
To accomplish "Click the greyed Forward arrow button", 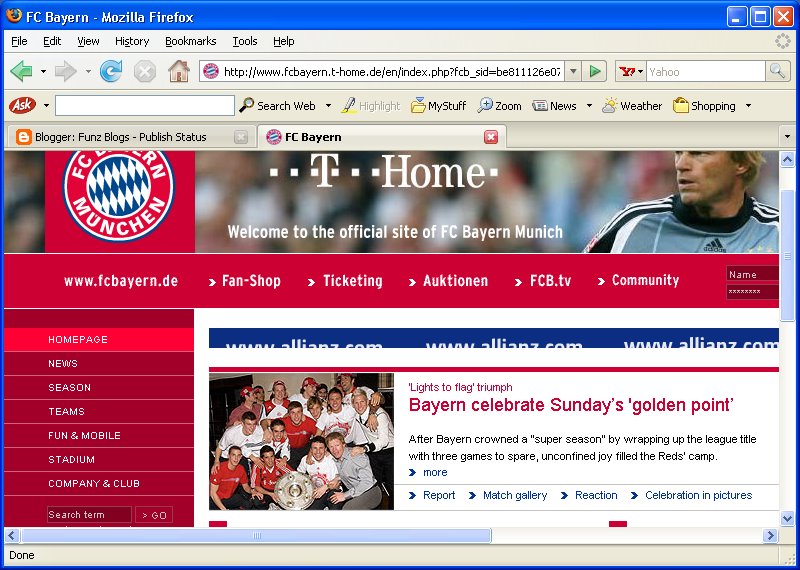I will 65,71.
